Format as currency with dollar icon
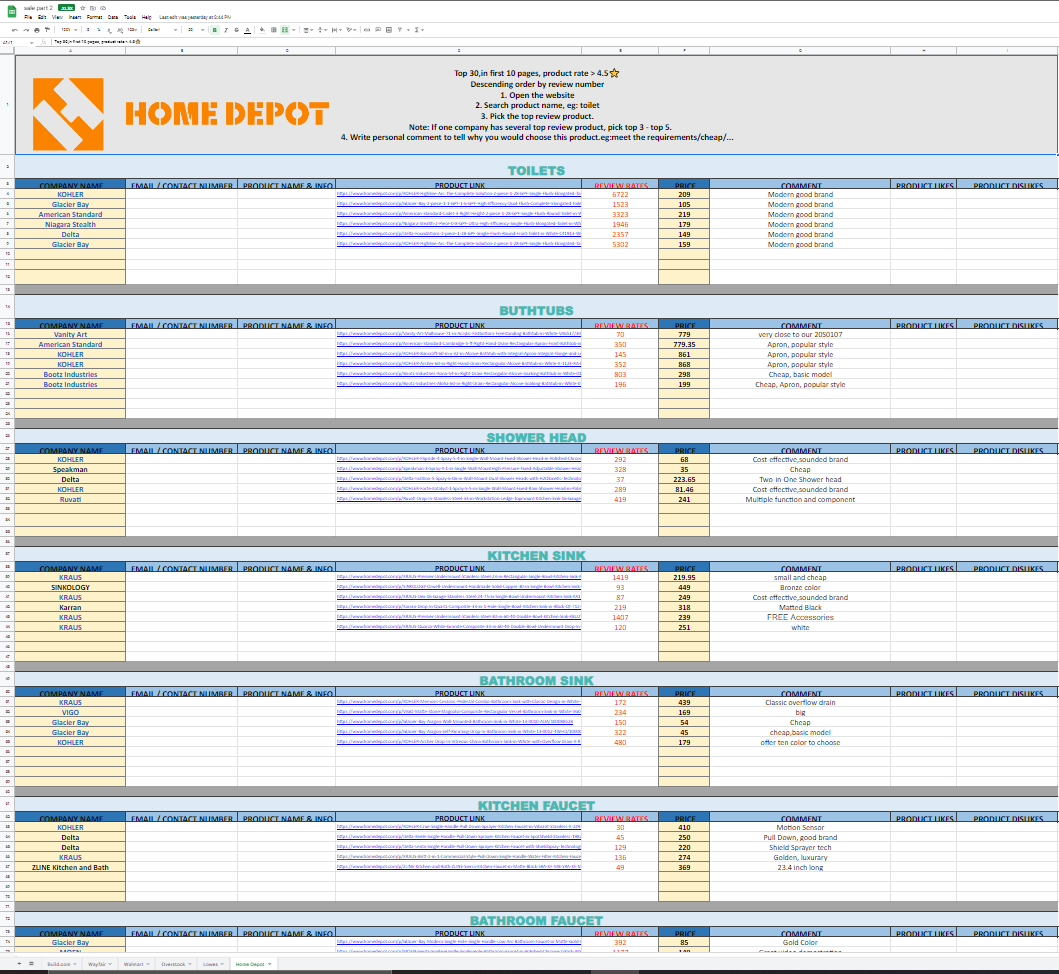 [x=88, y=30]
